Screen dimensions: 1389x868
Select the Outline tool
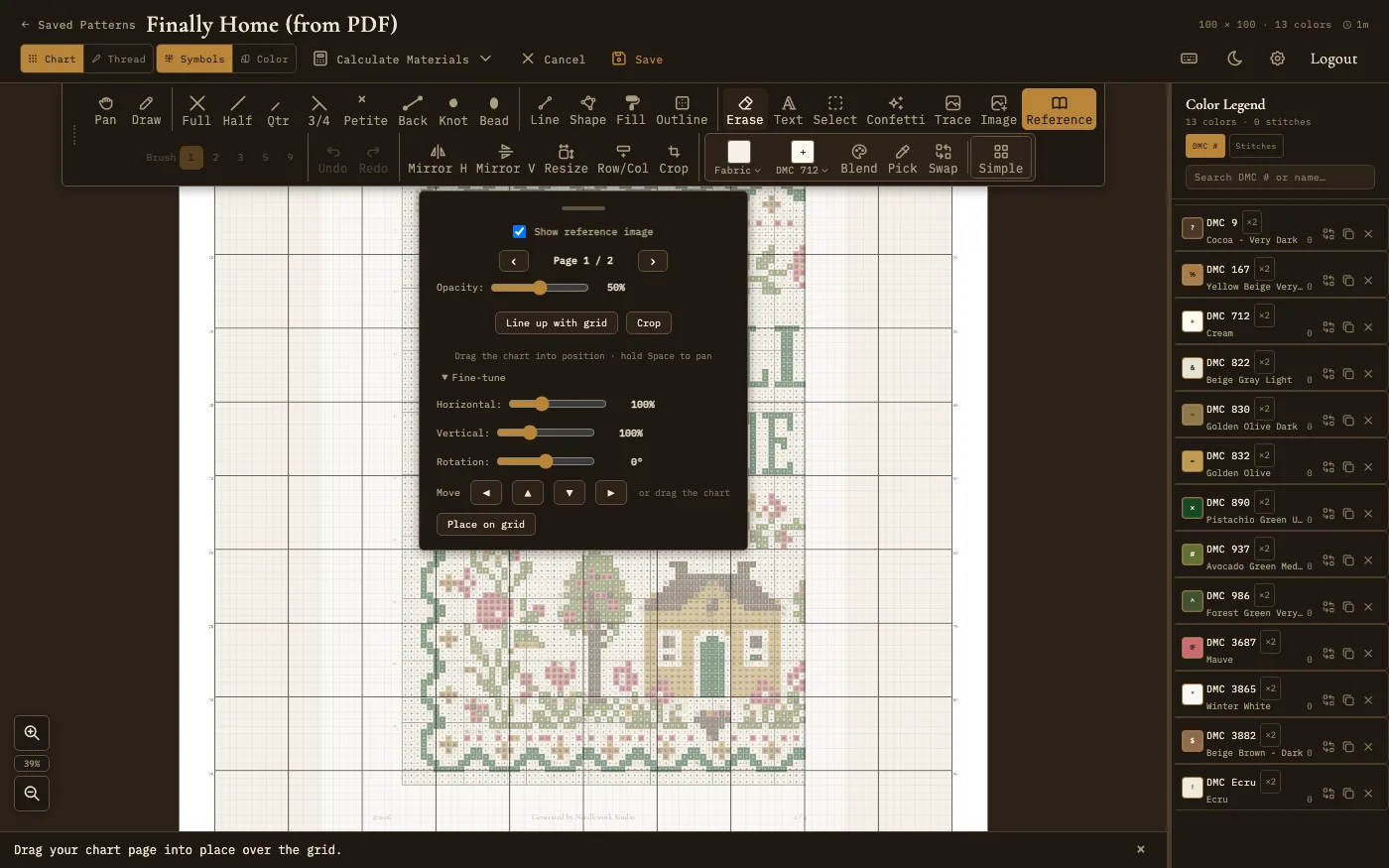(x=682, y=110)
